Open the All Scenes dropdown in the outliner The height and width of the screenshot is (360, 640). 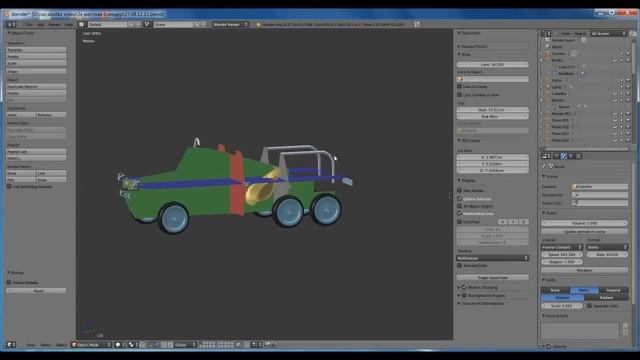coord(608,33)
